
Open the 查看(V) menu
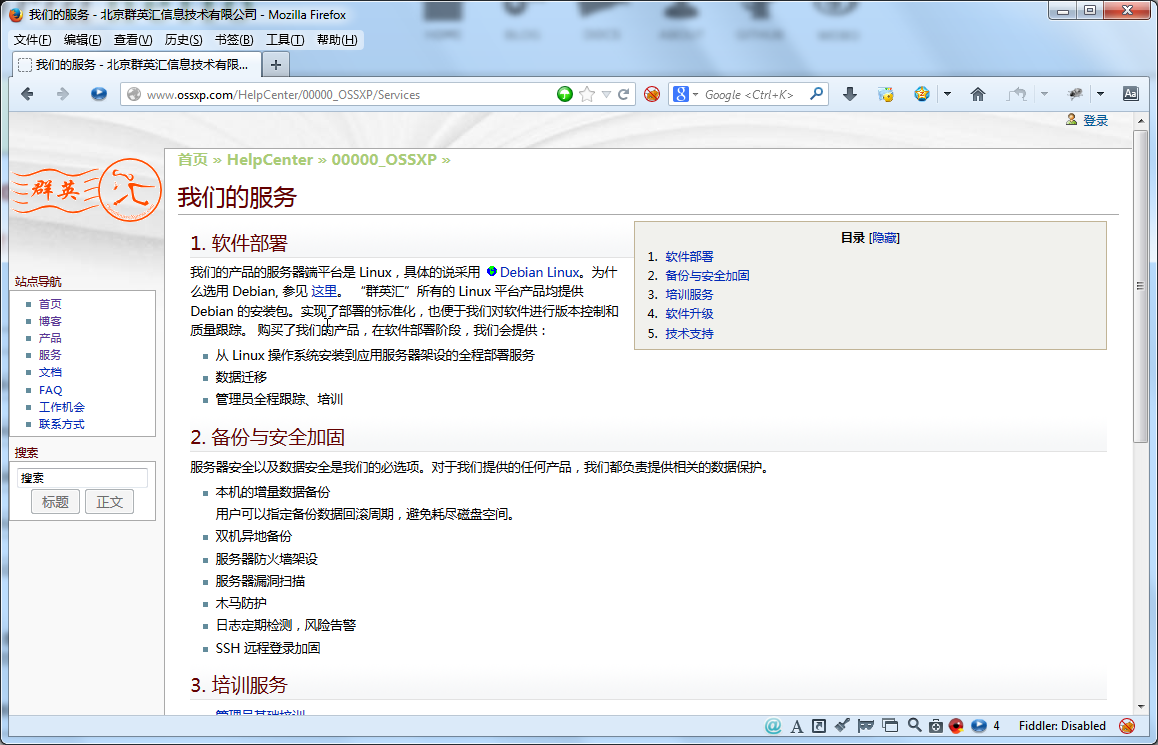(x=133, y=40)
